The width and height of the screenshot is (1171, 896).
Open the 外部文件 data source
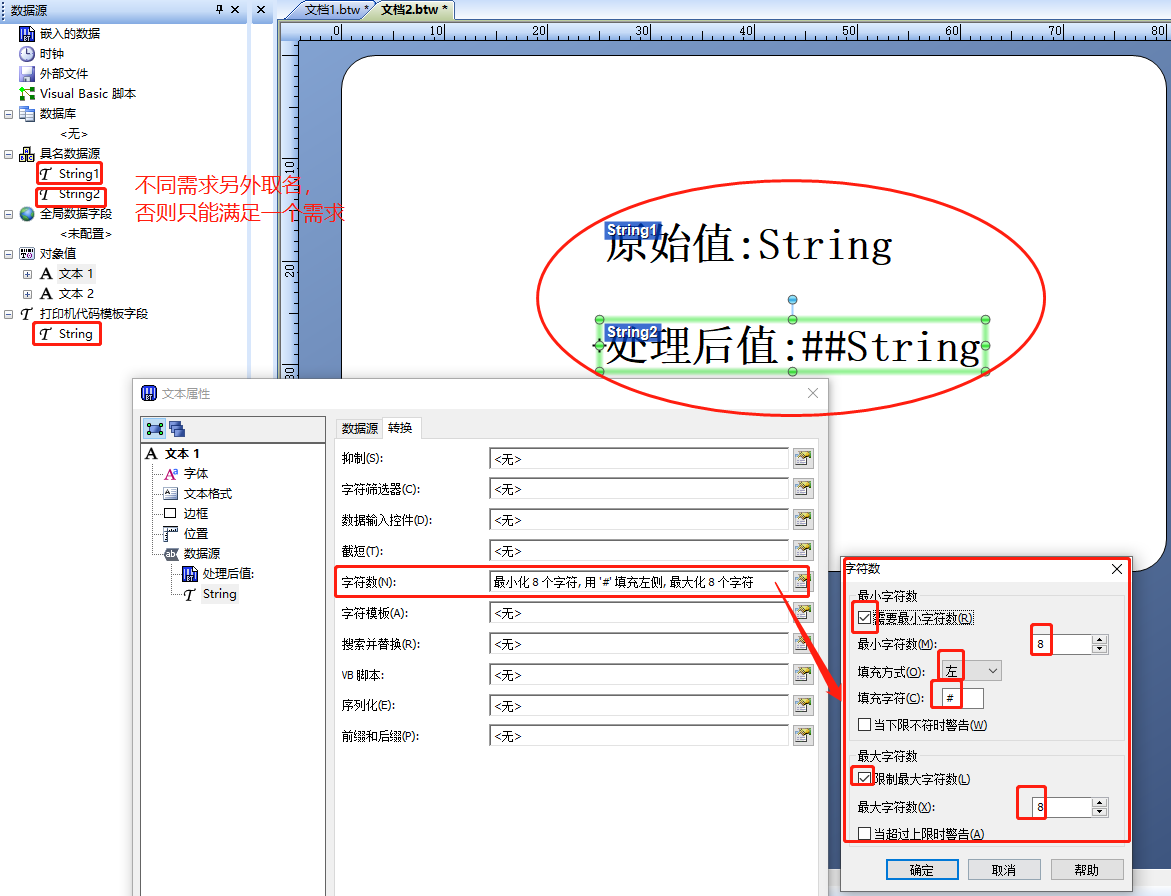(x=25, y=73)
